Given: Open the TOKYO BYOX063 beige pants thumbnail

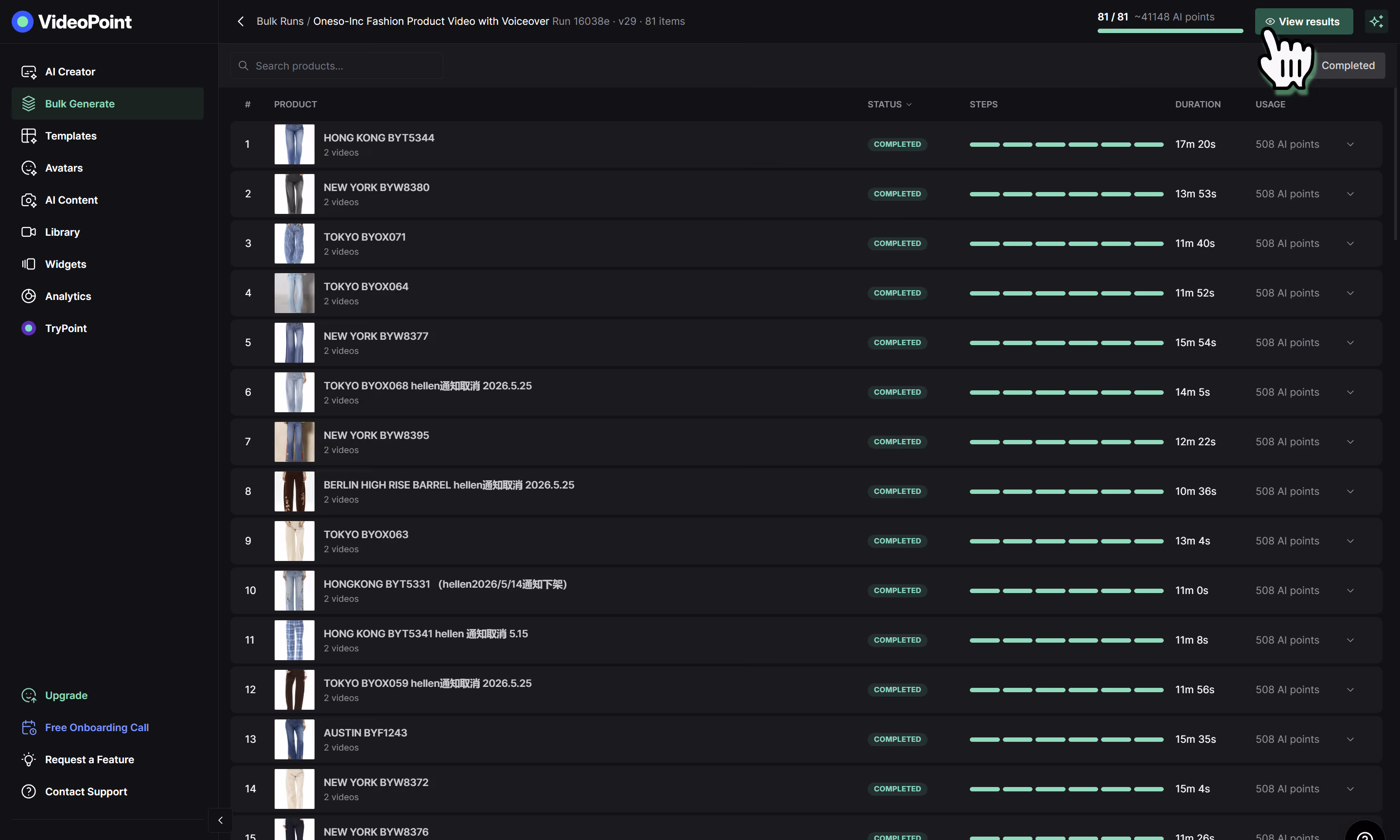Looking at the screenshot, I should pyautogui.click(x=294, y=541).
